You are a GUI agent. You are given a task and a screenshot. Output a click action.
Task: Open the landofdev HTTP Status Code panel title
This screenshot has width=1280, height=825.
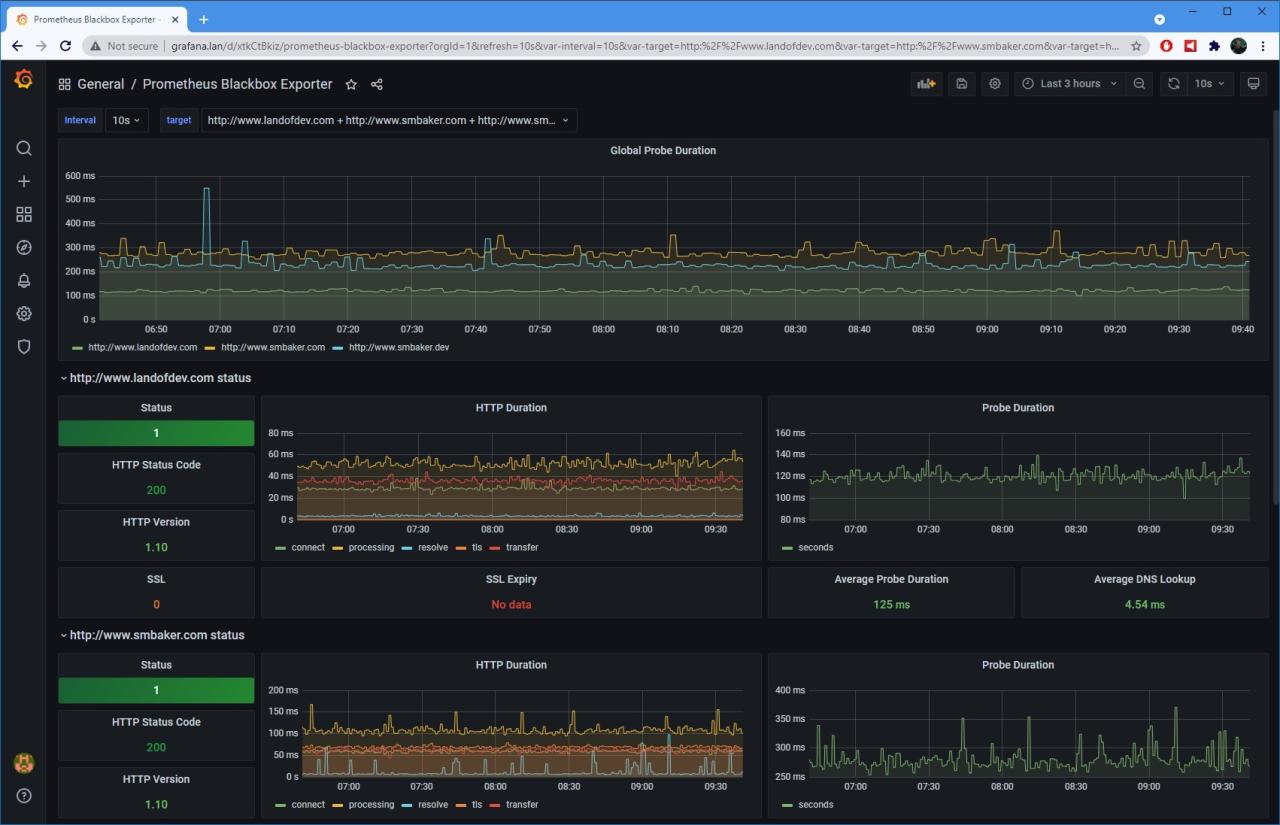pos(156,465)
